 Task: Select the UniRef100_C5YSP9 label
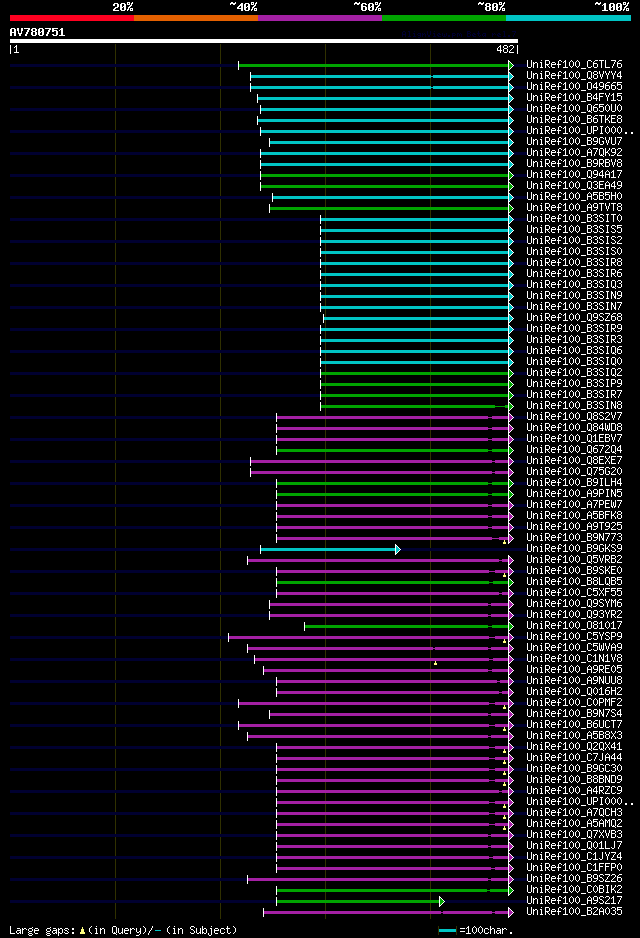pos(574,636)
